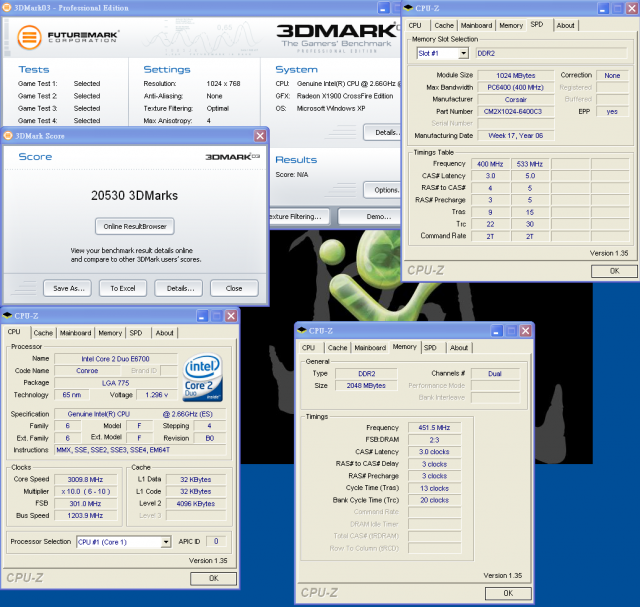Click the Level 2 cache 4096 KBytes value

pos(196,503)
